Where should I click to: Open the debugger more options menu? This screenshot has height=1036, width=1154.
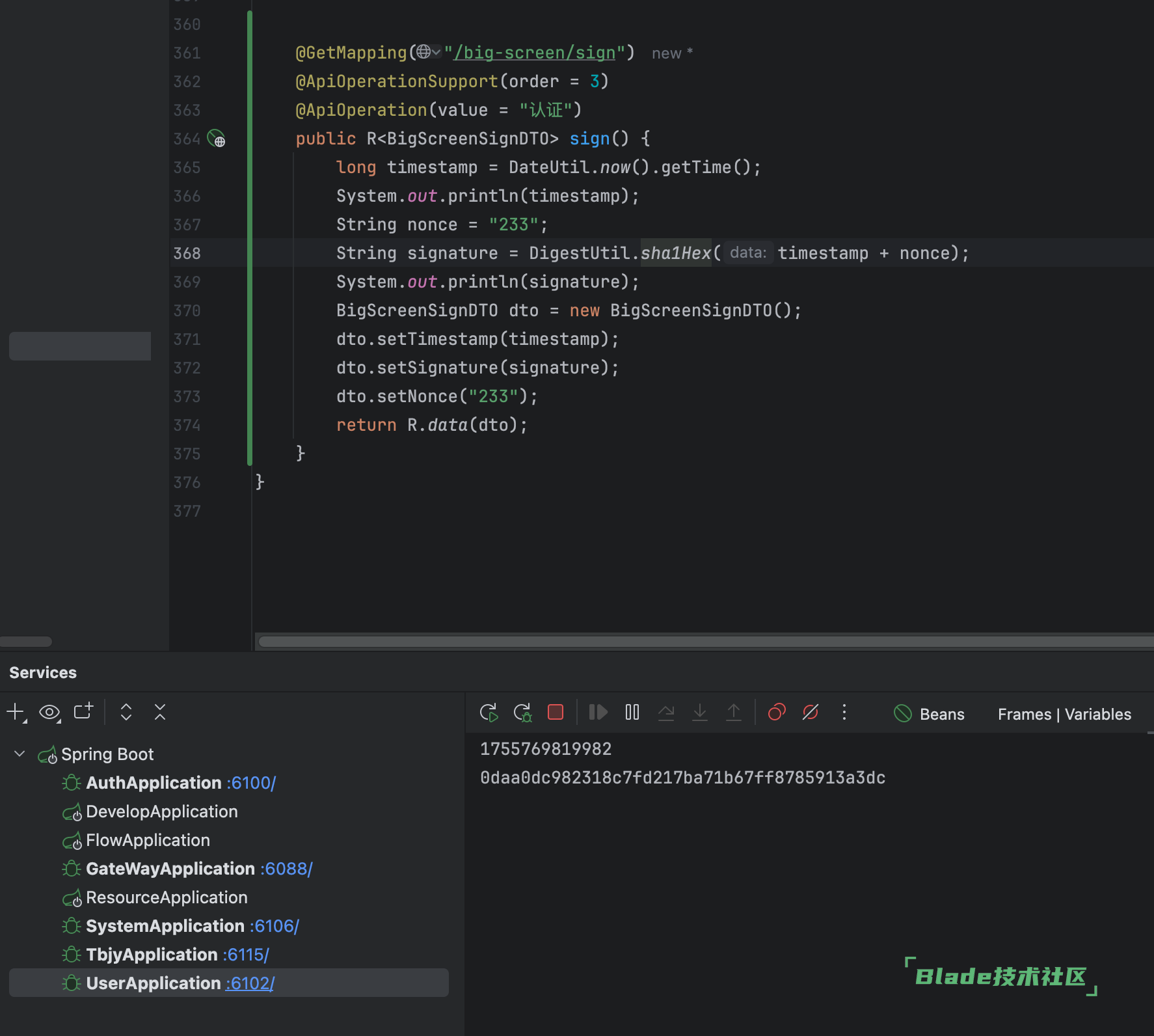coord(844,712)
